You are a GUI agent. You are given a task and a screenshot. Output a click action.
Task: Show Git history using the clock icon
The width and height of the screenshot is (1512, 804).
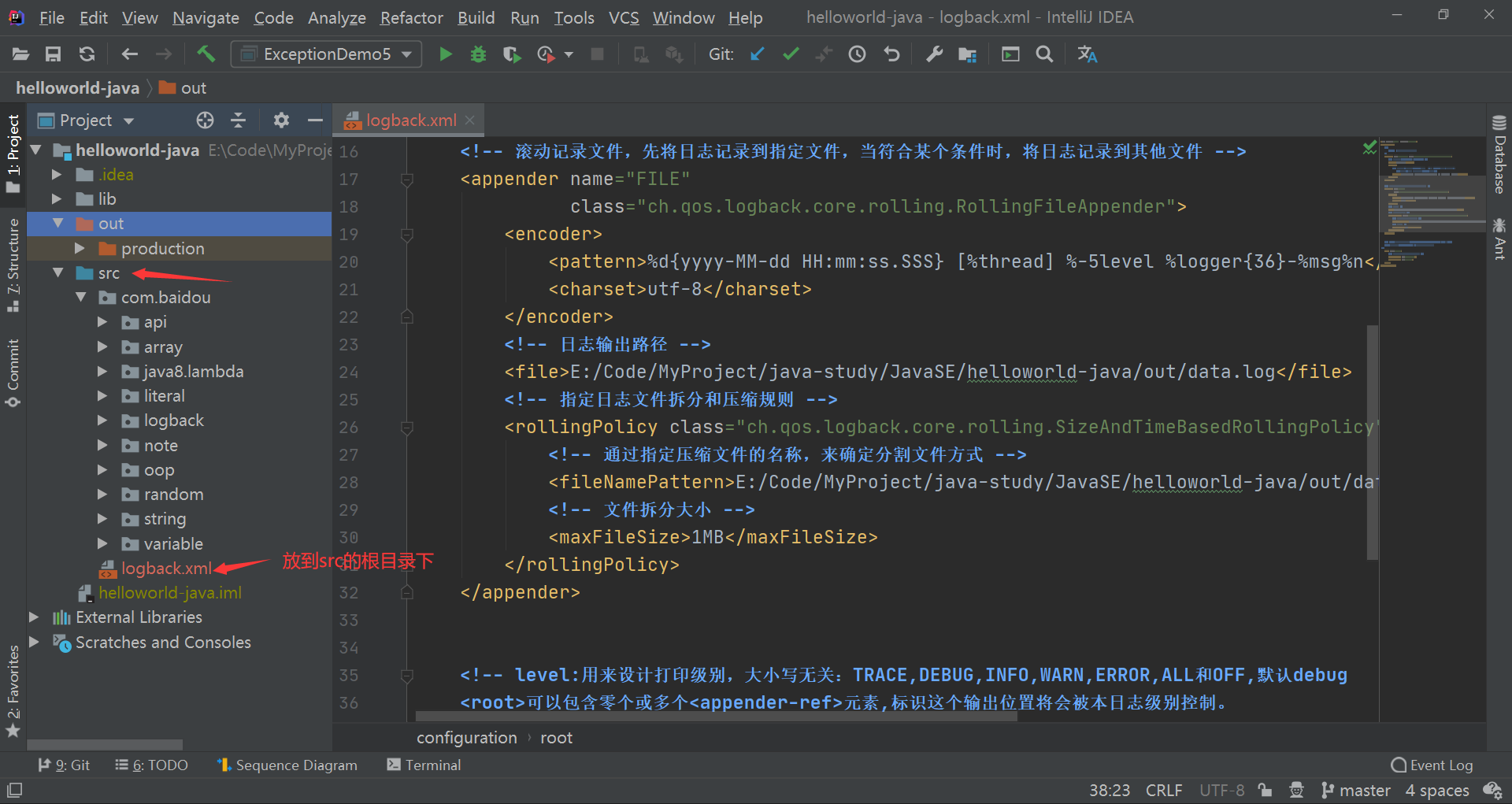click(857, 54)
